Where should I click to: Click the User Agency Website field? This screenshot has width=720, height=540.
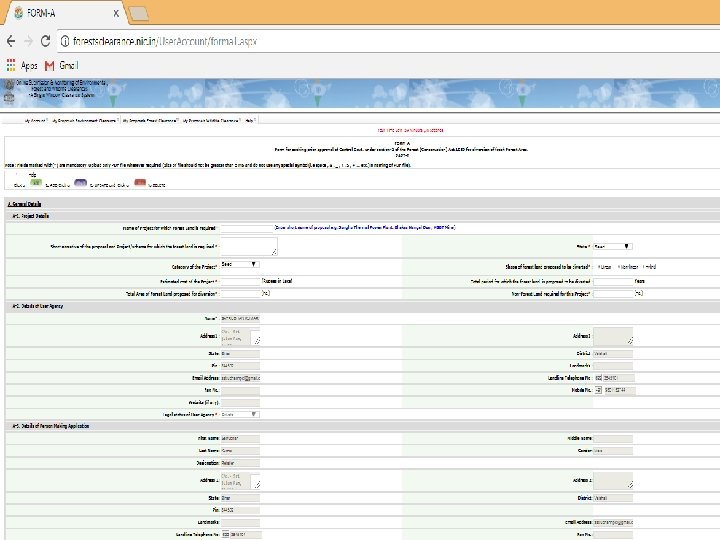[x=240, y=403]
